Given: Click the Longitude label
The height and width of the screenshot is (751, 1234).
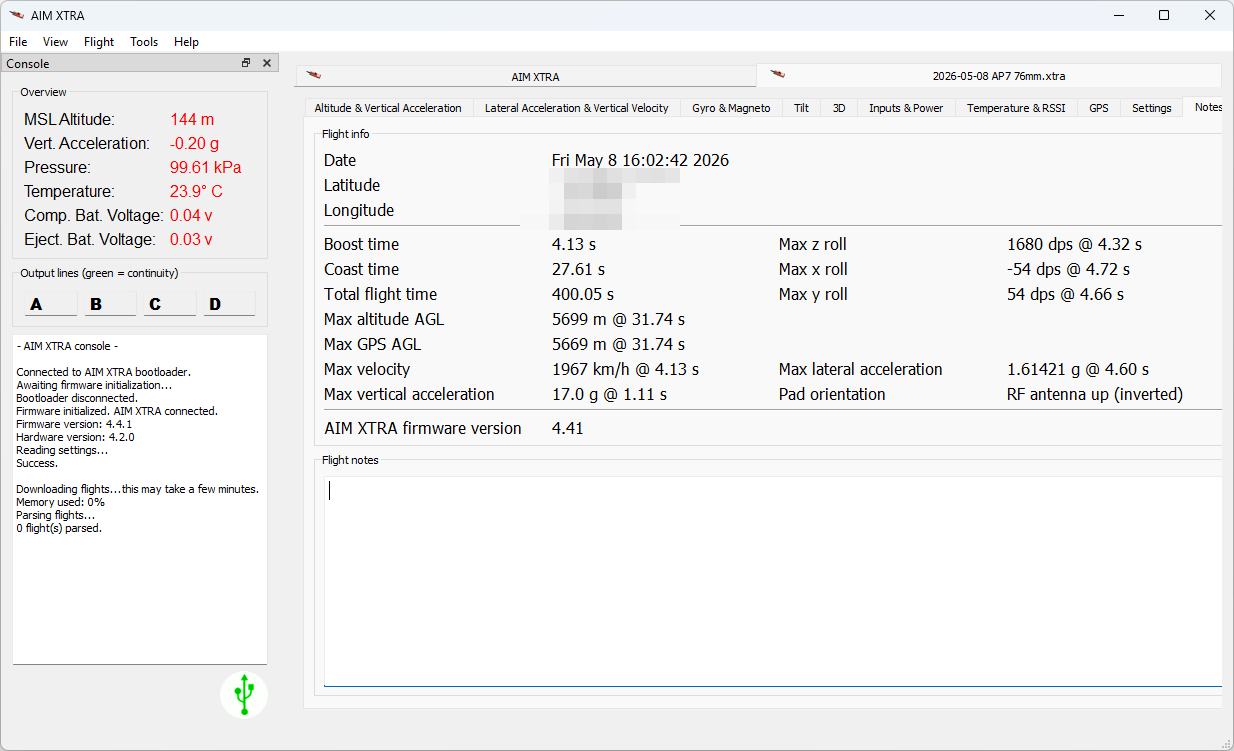Looking at the screenshot, I should click(359, 210).
